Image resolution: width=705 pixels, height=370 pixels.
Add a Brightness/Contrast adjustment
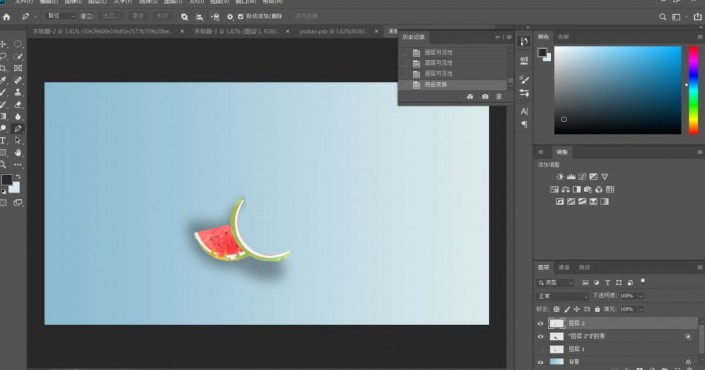pyautogui.click(x=560, y=177)
